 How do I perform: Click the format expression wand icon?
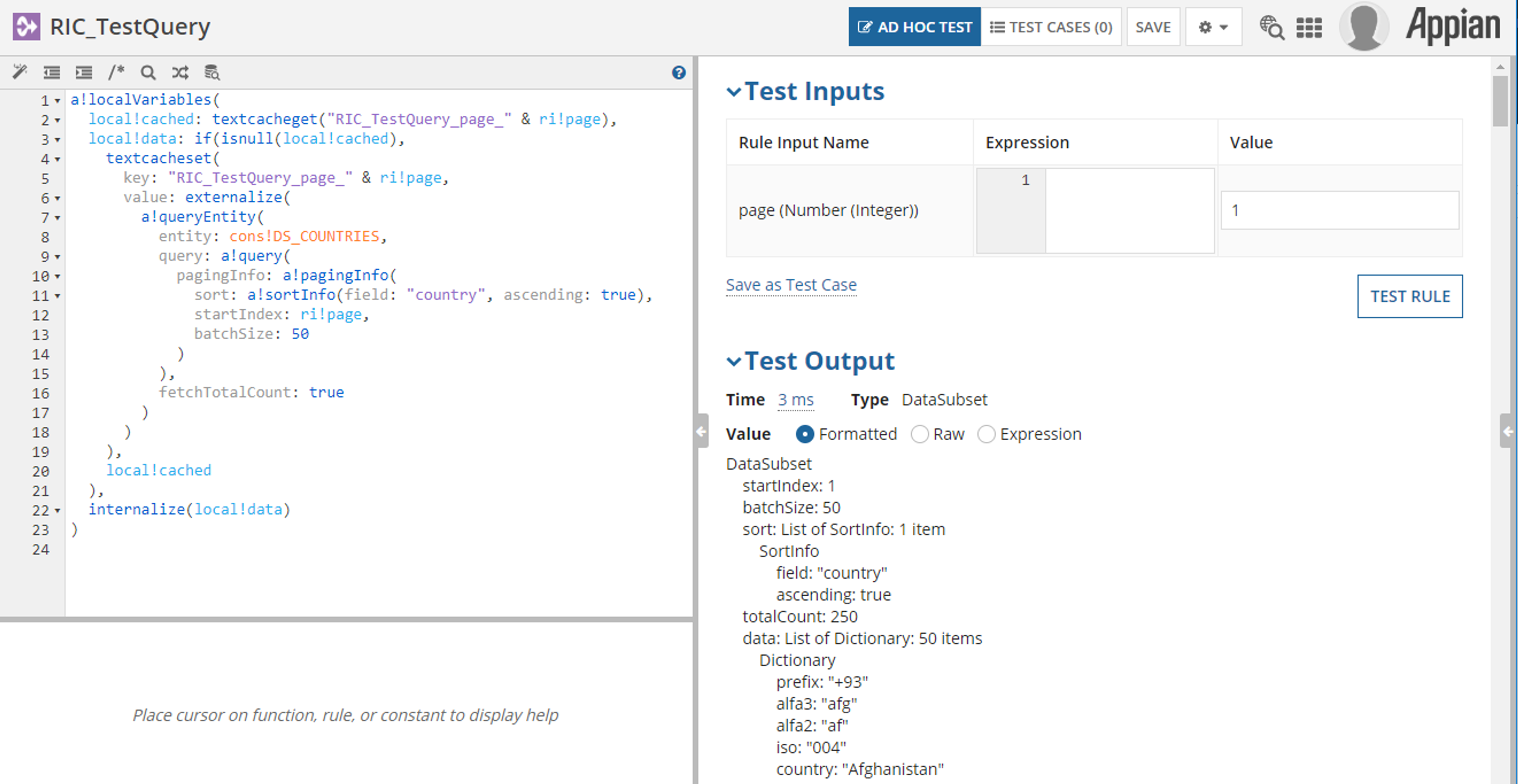point(19,72)
